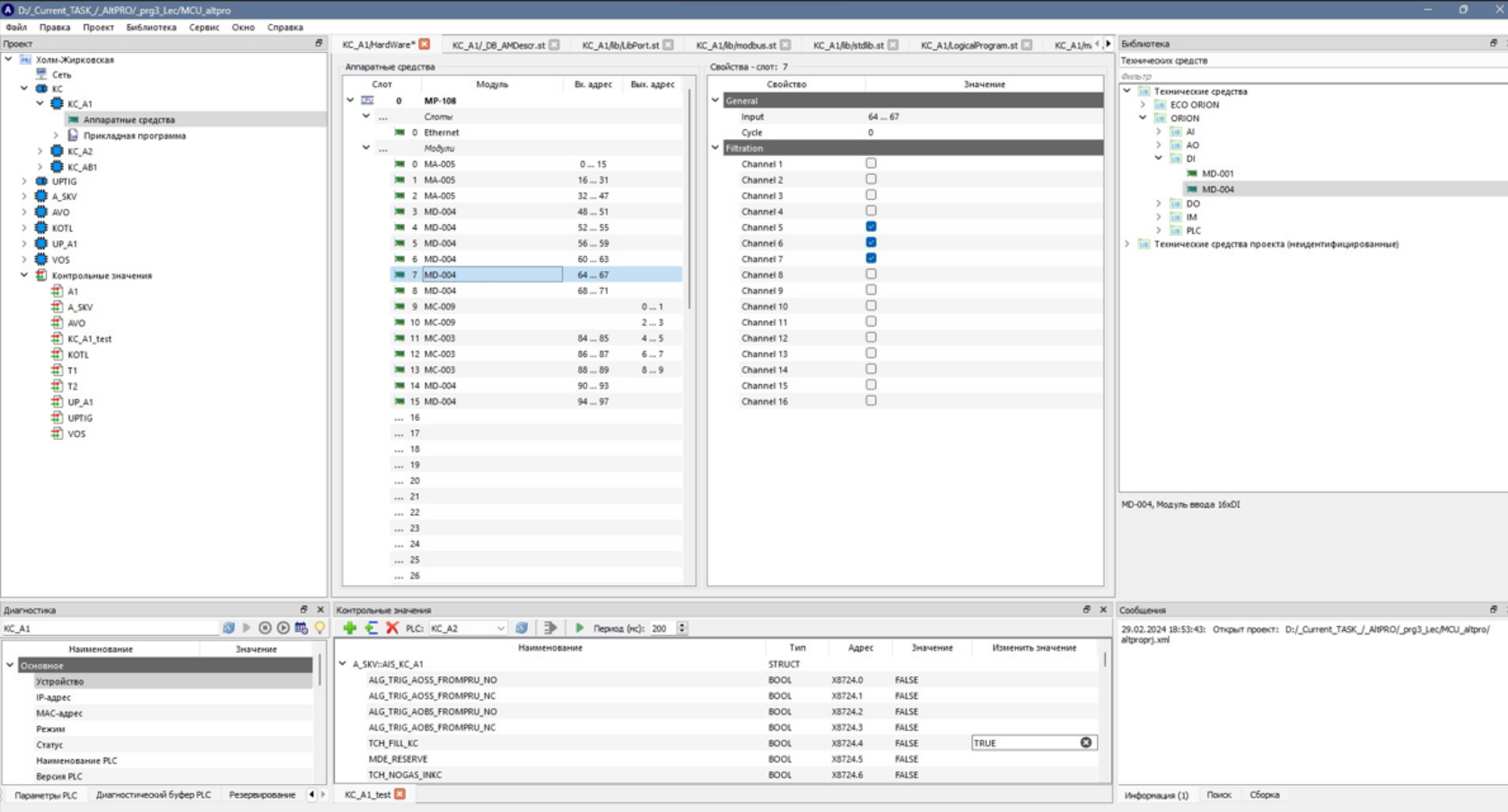Collapse the Filtration property group
This screenshot has height=812, width=1508.
(715, 148)
